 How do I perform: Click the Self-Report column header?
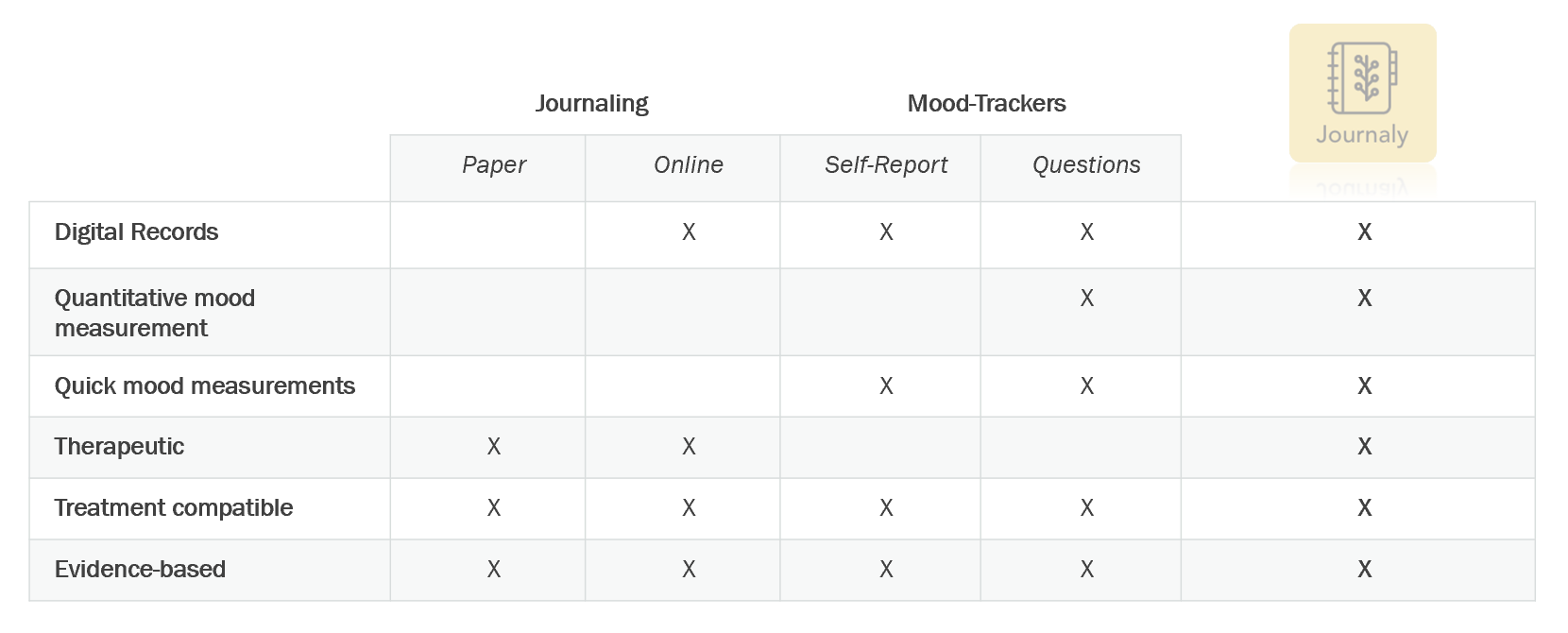[886, 165]
